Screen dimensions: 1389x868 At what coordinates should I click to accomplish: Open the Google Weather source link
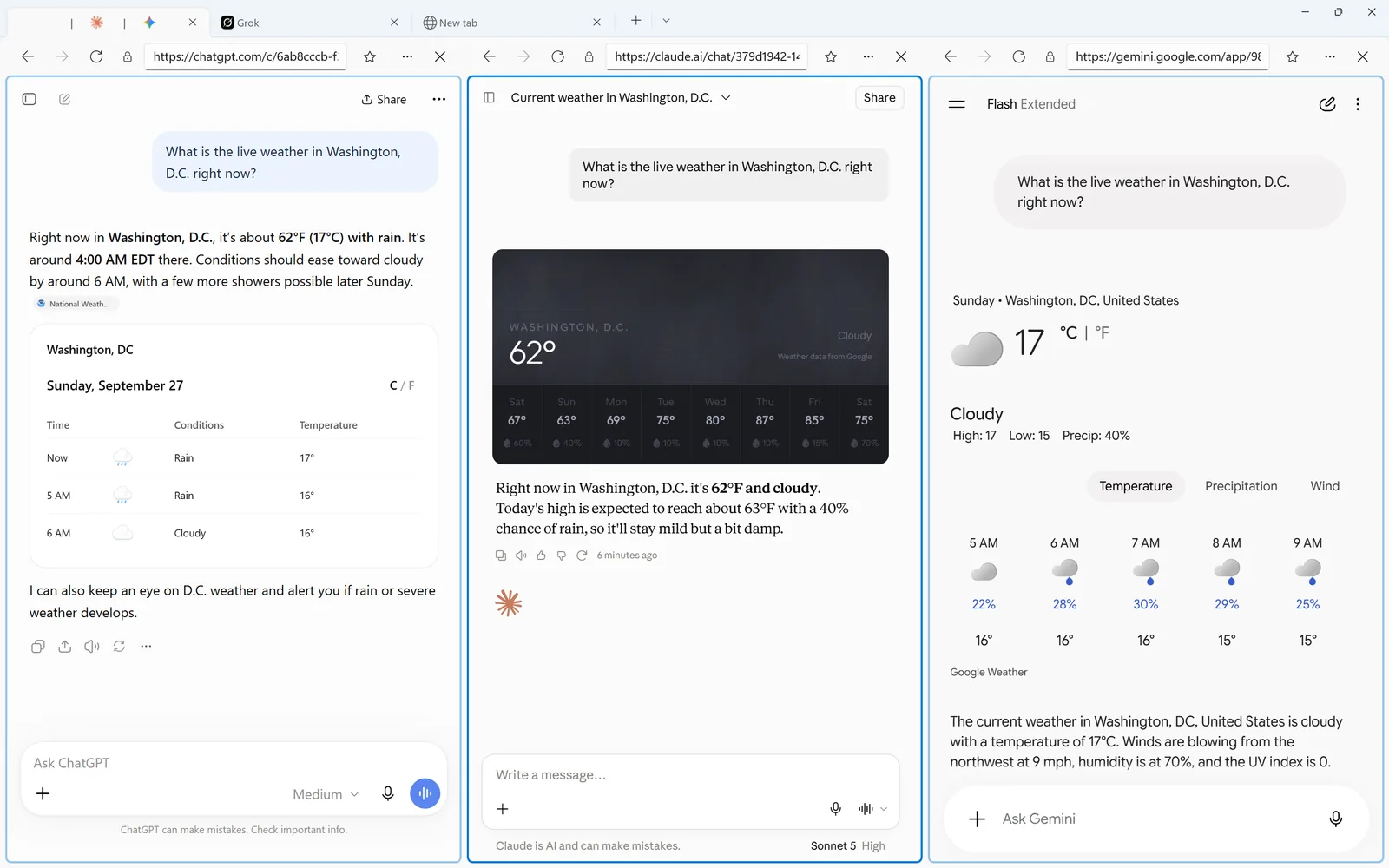pyautogui.click(x=988, y=672)
